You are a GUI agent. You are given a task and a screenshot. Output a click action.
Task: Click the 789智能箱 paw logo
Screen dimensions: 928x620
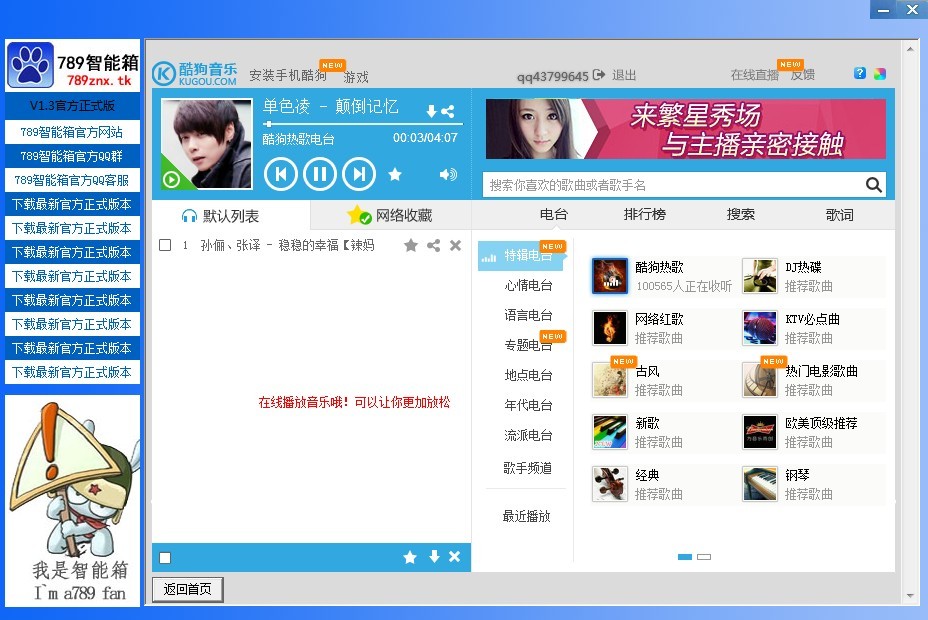click(x=30, y=64)
